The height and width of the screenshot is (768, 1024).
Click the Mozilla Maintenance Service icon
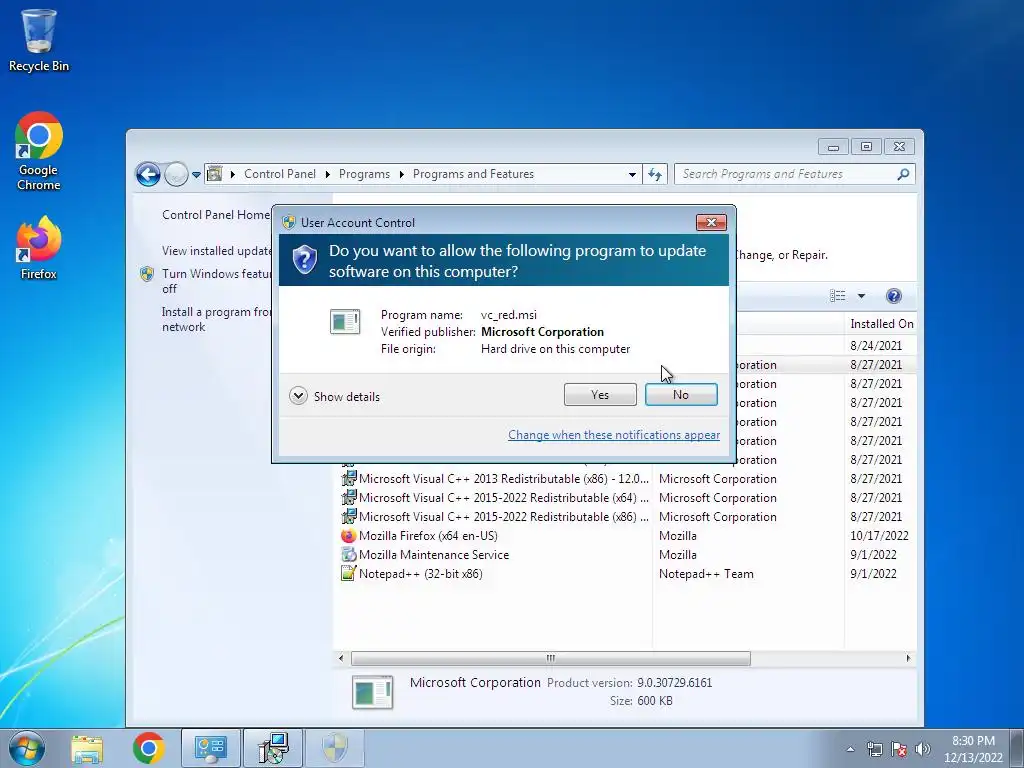[x=349, y=554]
